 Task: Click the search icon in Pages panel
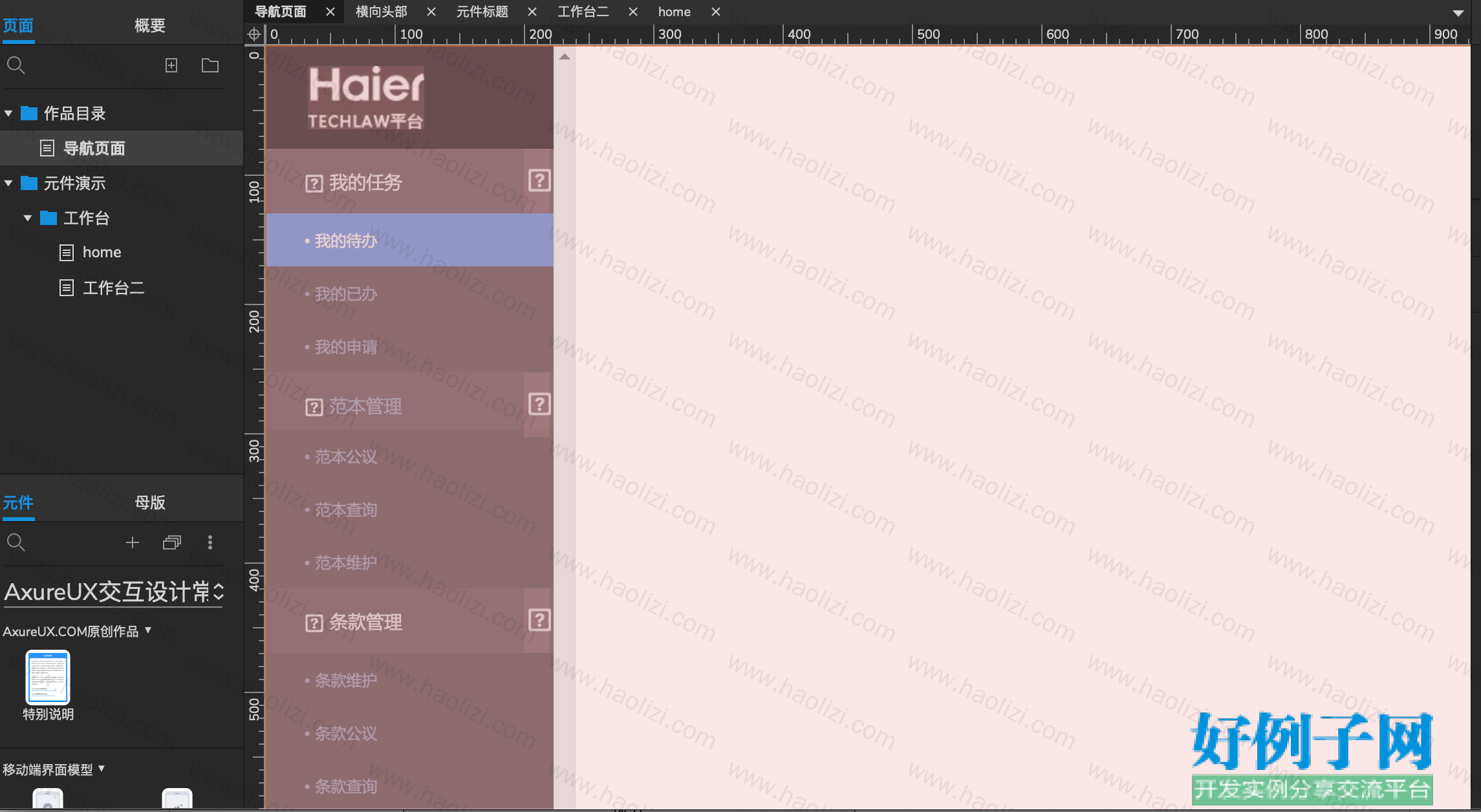(x=16, y=65)
